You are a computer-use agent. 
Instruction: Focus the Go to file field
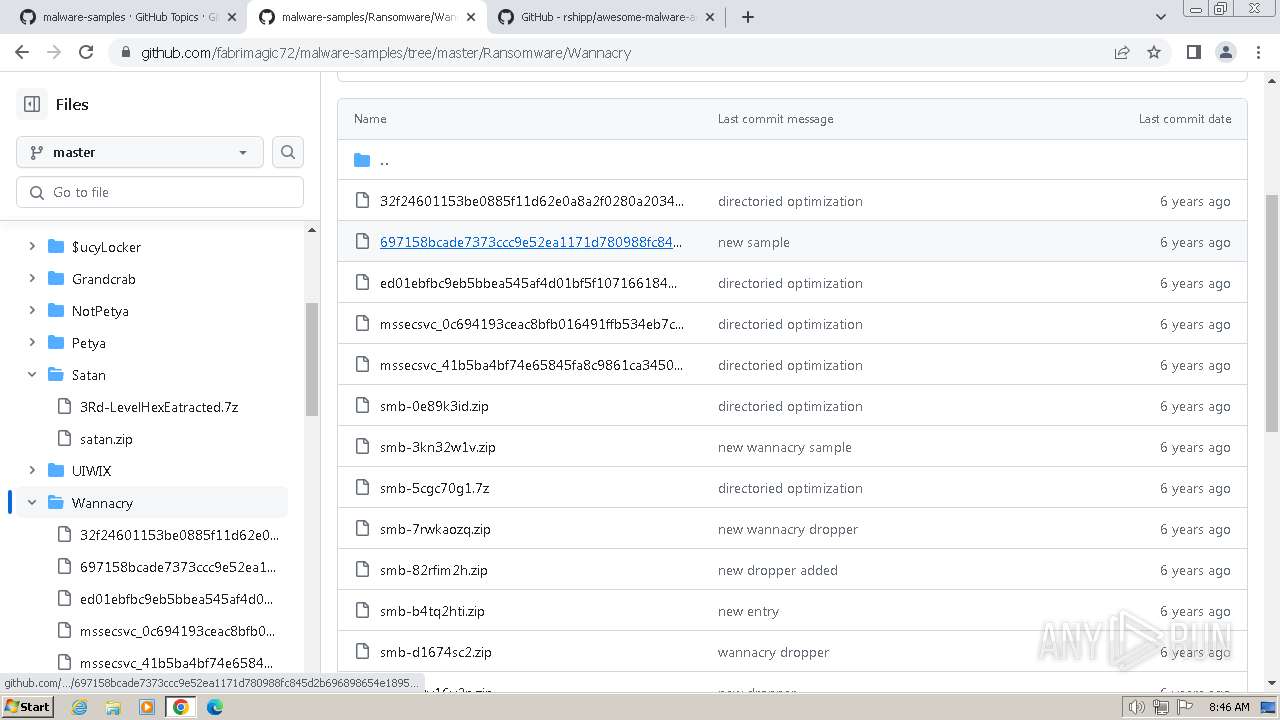160,192
